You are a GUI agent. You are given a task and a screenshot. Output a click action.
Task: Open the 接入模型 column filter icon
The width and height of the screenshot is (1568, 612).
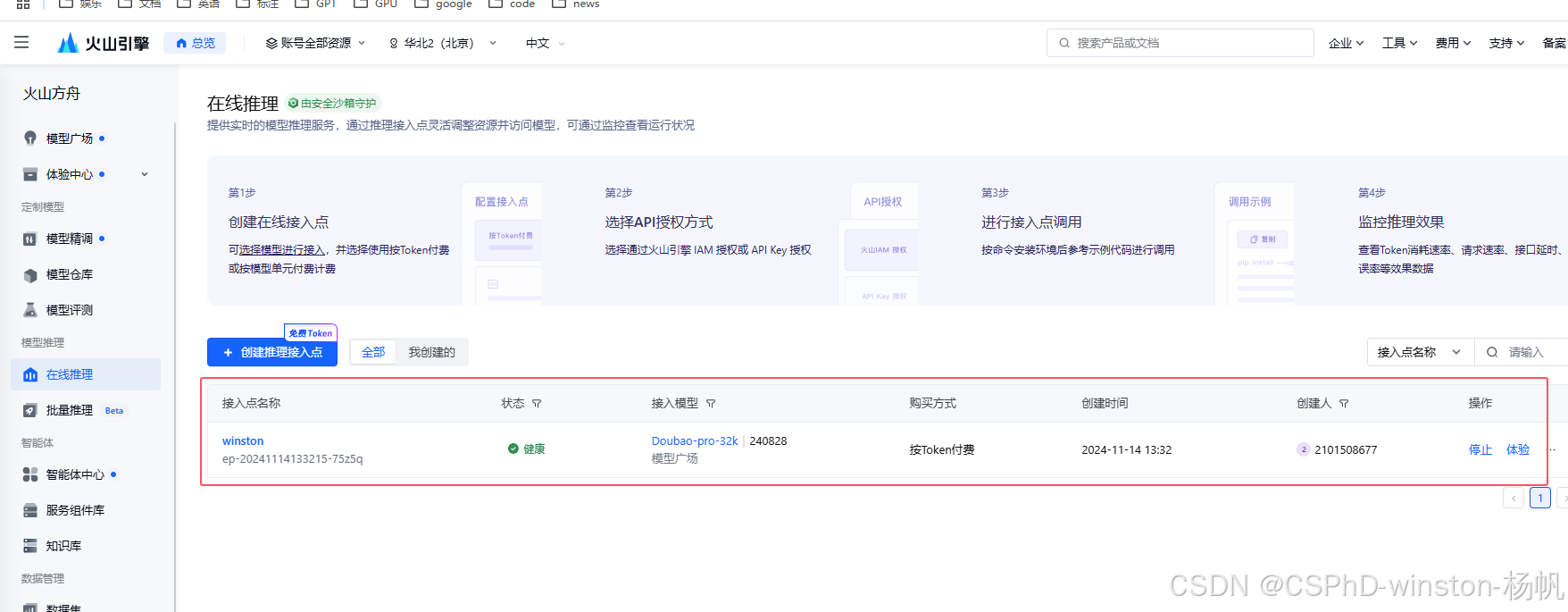711,404
